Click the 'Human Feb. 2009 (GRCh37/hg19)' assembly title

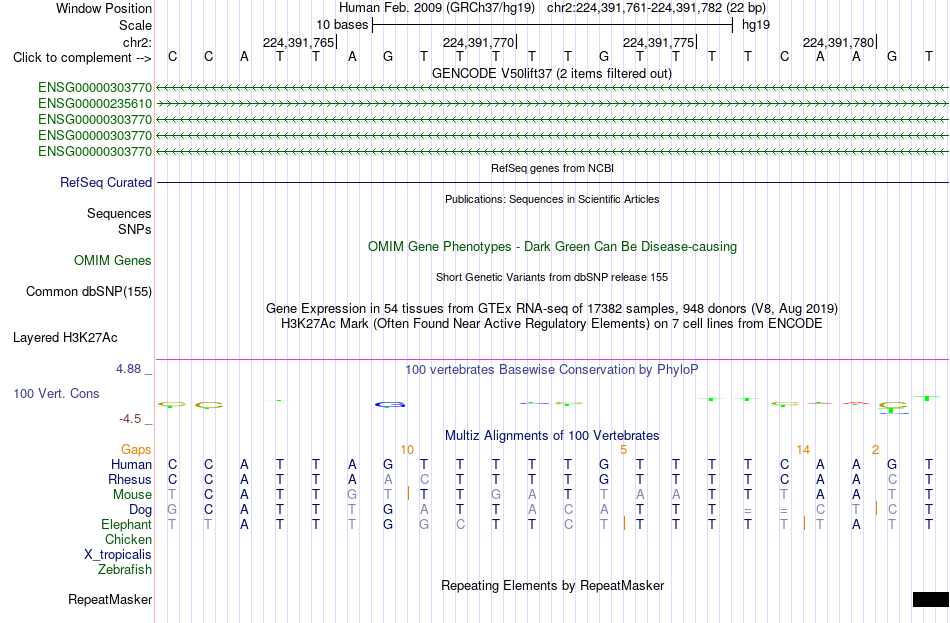(x=437, y=8)
